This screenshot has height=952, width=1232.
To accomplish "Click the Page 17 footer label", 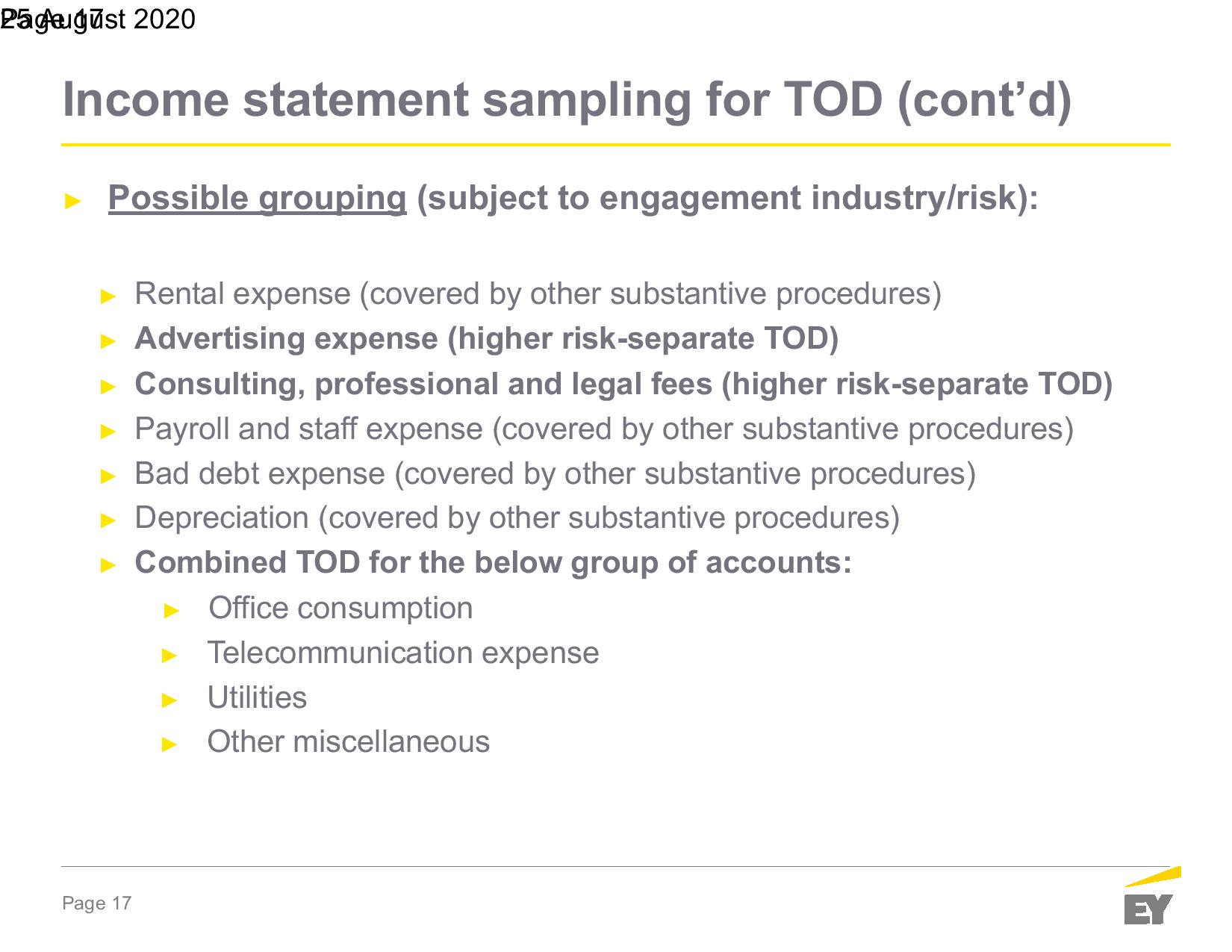I will tap(97, 903).
